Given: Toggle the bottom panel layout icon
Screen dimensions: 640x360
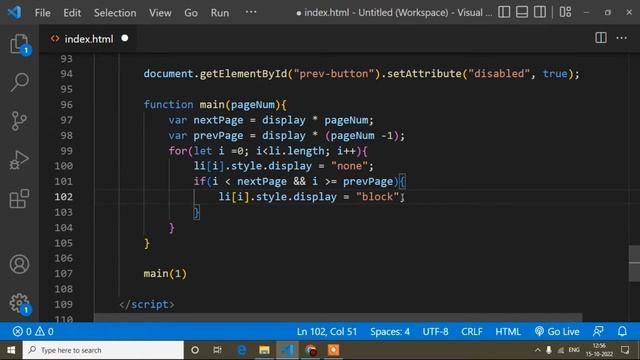Looking at the screenshot, I should pyautogui.click(x=522, y=12).
